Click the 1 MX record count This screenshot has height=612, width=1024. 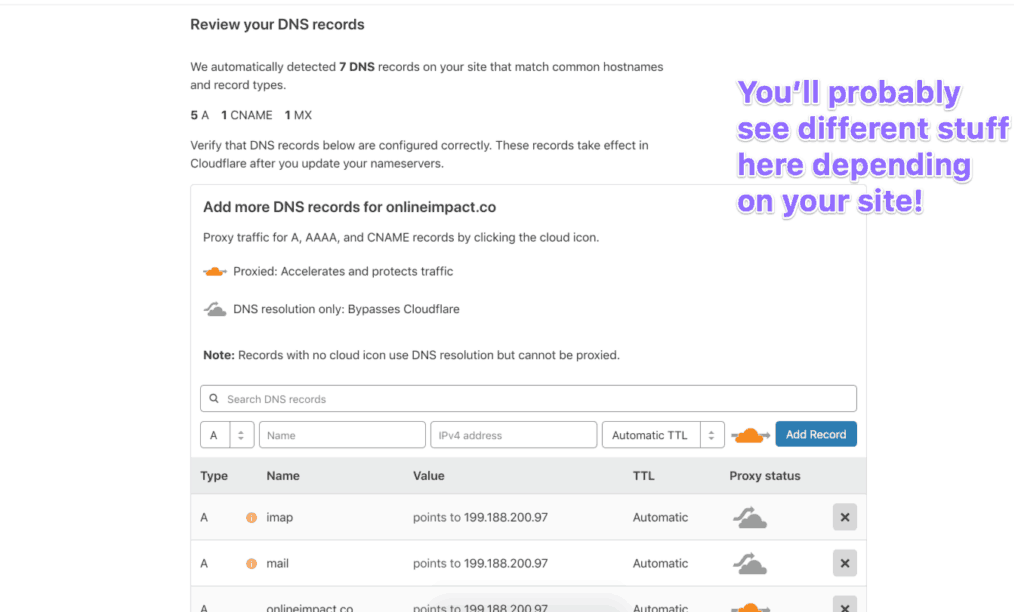pyautogui.click(x=298, y=116)
